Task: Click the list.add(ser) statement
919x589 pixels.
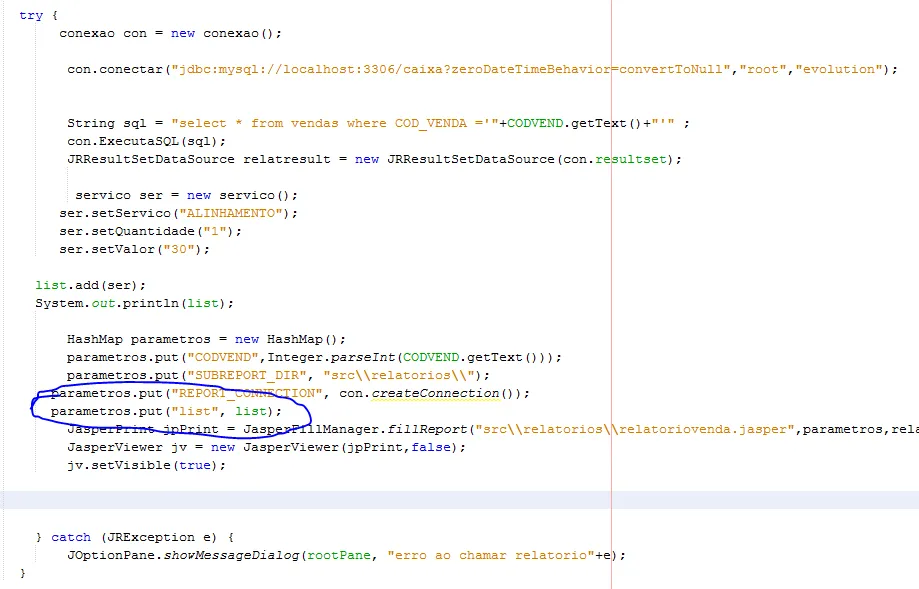Action: 90,285
